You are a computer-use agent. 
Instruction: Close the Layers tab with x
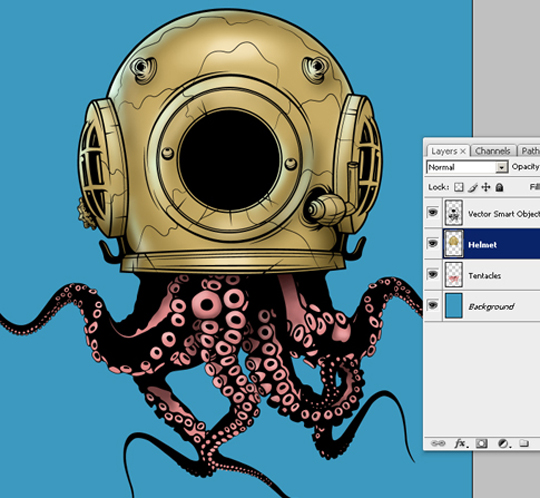(x=463, y=151)
